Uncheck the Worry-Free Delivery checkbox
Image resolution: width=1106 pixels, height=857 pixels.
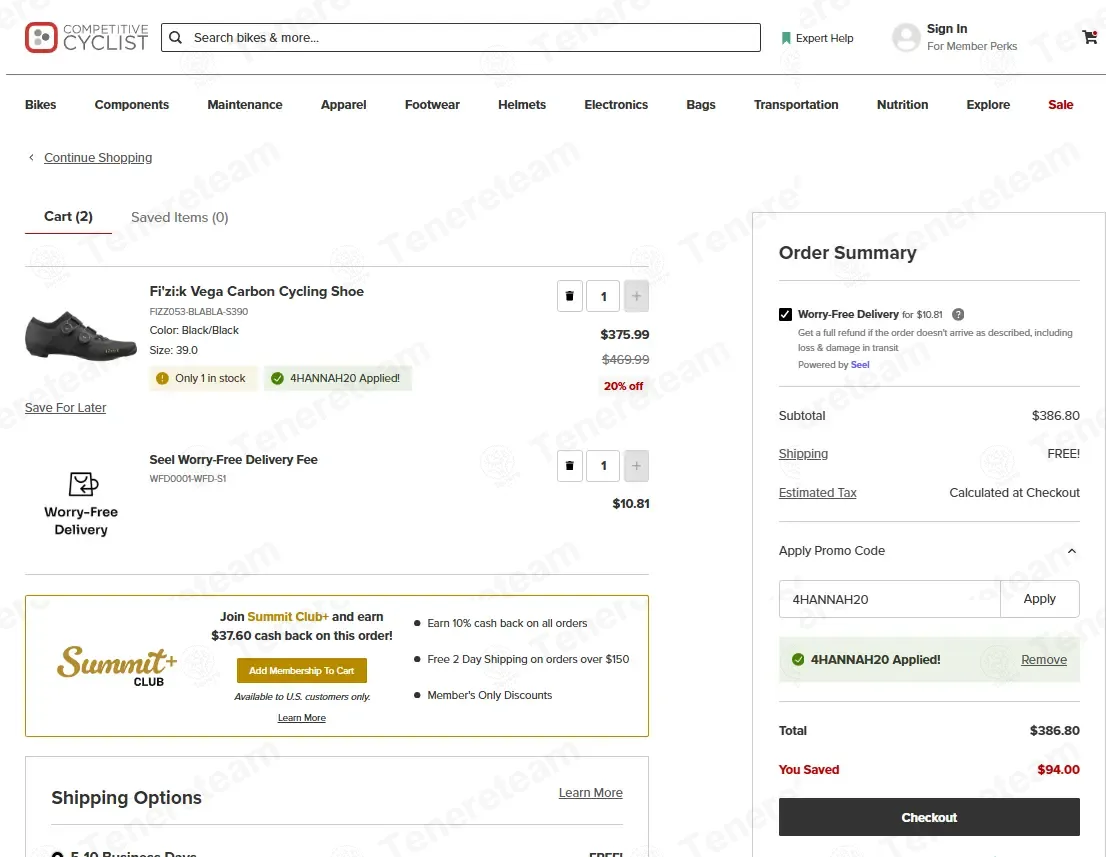pos(785,314)
